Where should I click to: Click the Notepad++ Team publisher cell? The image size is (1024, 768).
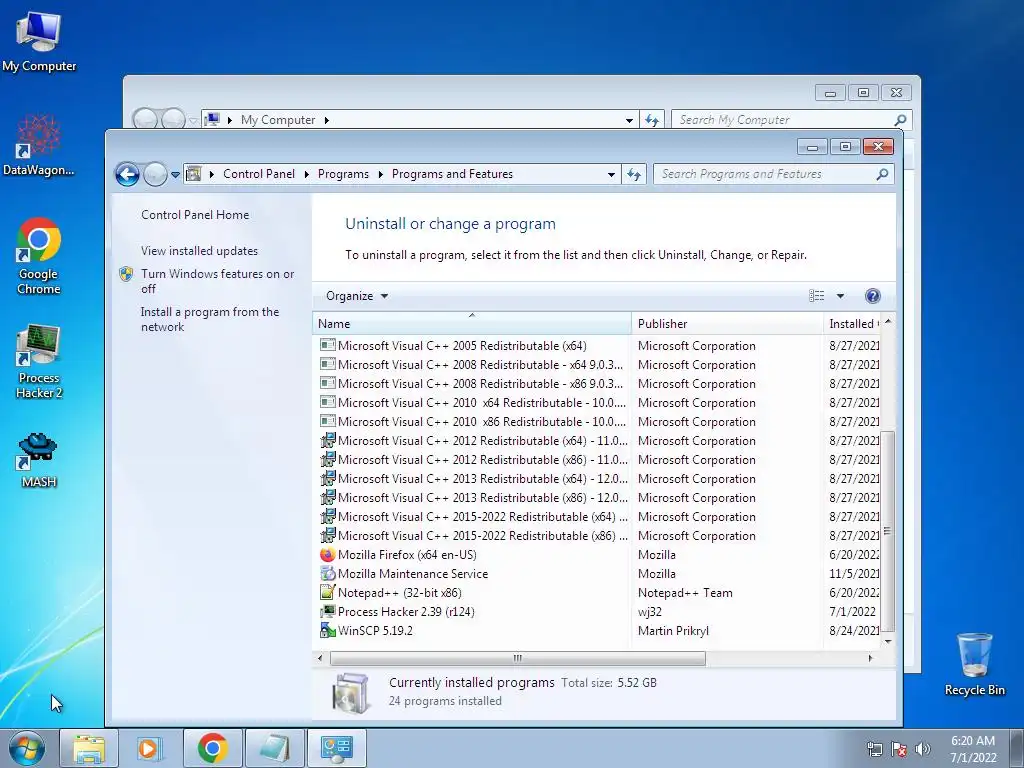pyautogui.click(x=685, y=593)
